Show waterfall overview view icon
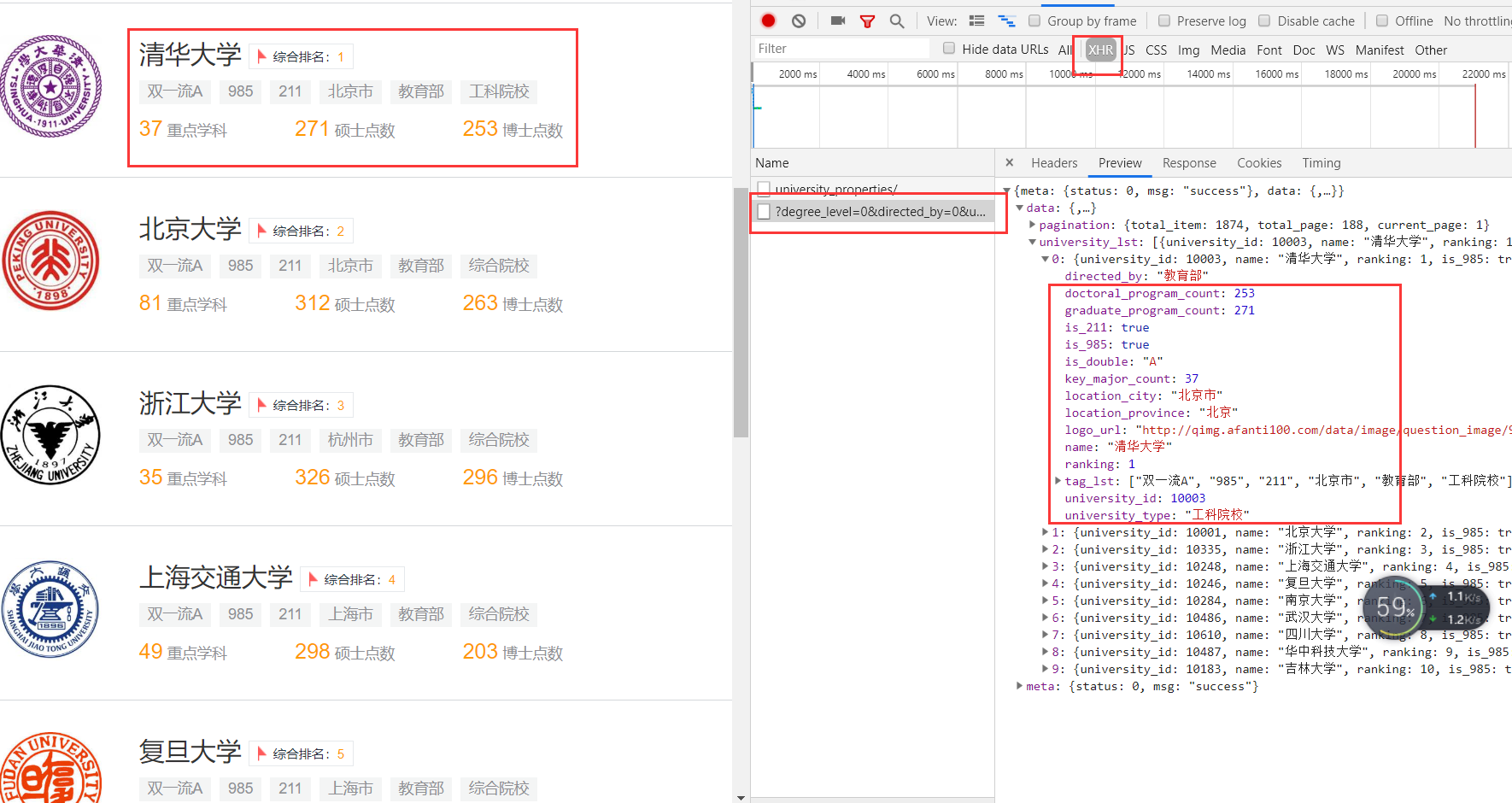The height and width of the screenshot is (803, 1512). point(1007,21)
